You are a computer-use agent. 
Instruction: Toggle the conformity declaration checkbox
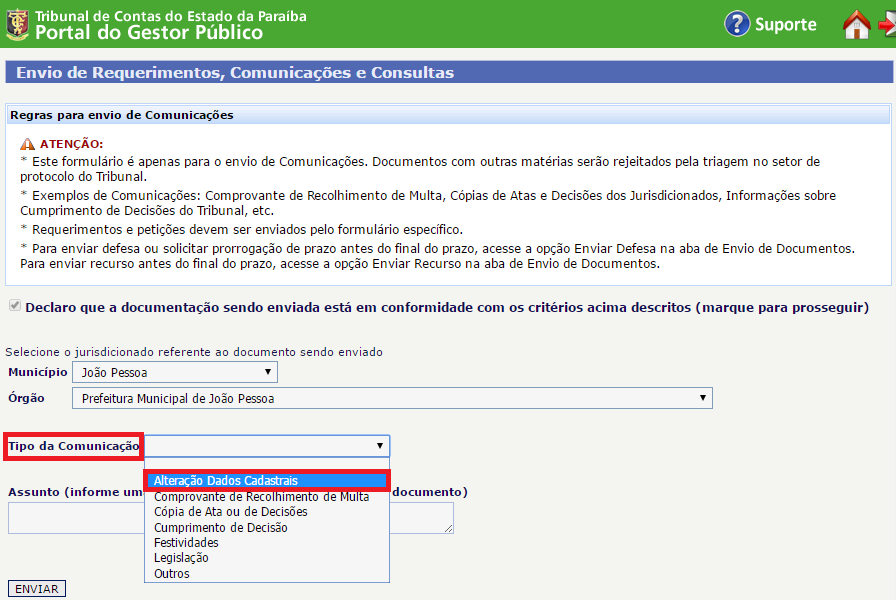(x=13, y=307)
